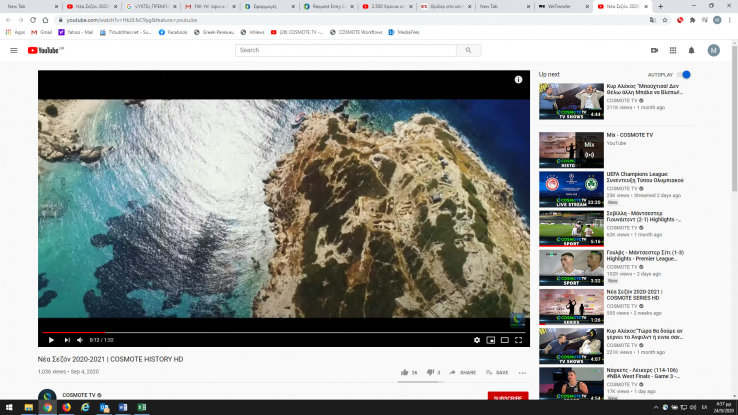Open the Gmail bookmark in bookmarks bar
Viewport: 738px width, 415px height.
[41, 32]
